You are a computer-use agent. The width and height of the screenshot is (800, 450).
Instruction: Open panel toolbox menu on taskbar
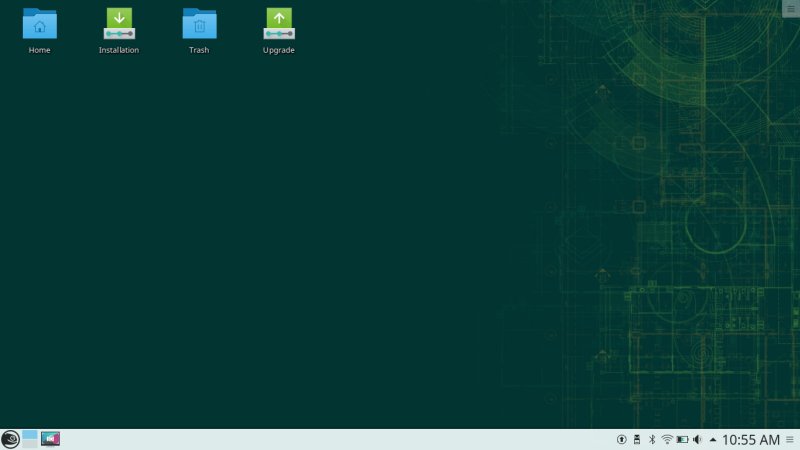point(790,439)
